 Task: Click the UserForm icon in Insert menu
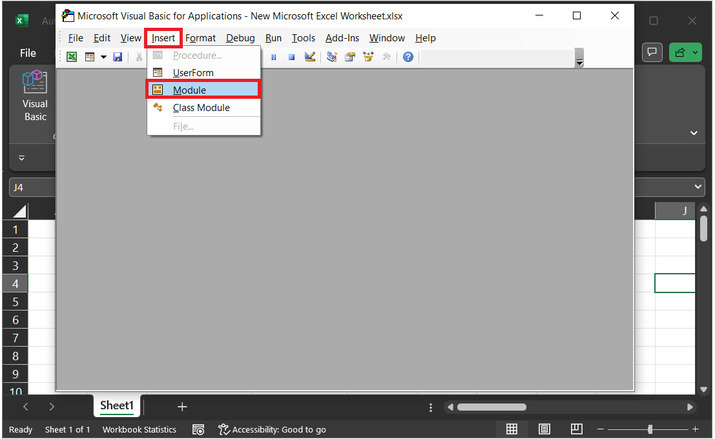pyautogui.click(x=157, y=72)
